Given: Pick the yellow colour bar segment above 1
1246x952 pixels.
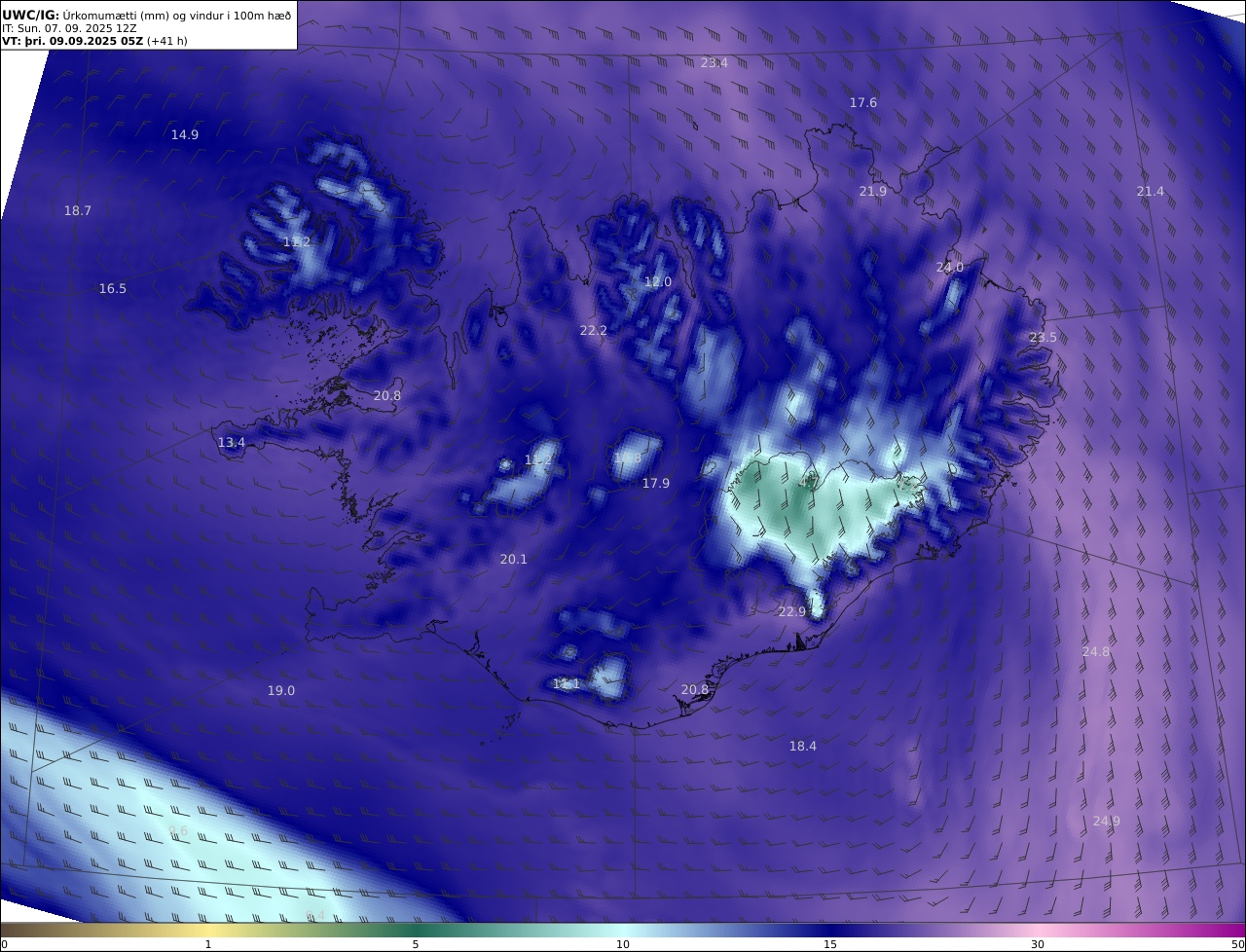Looking at the screenshot, I should click(208, 930).
